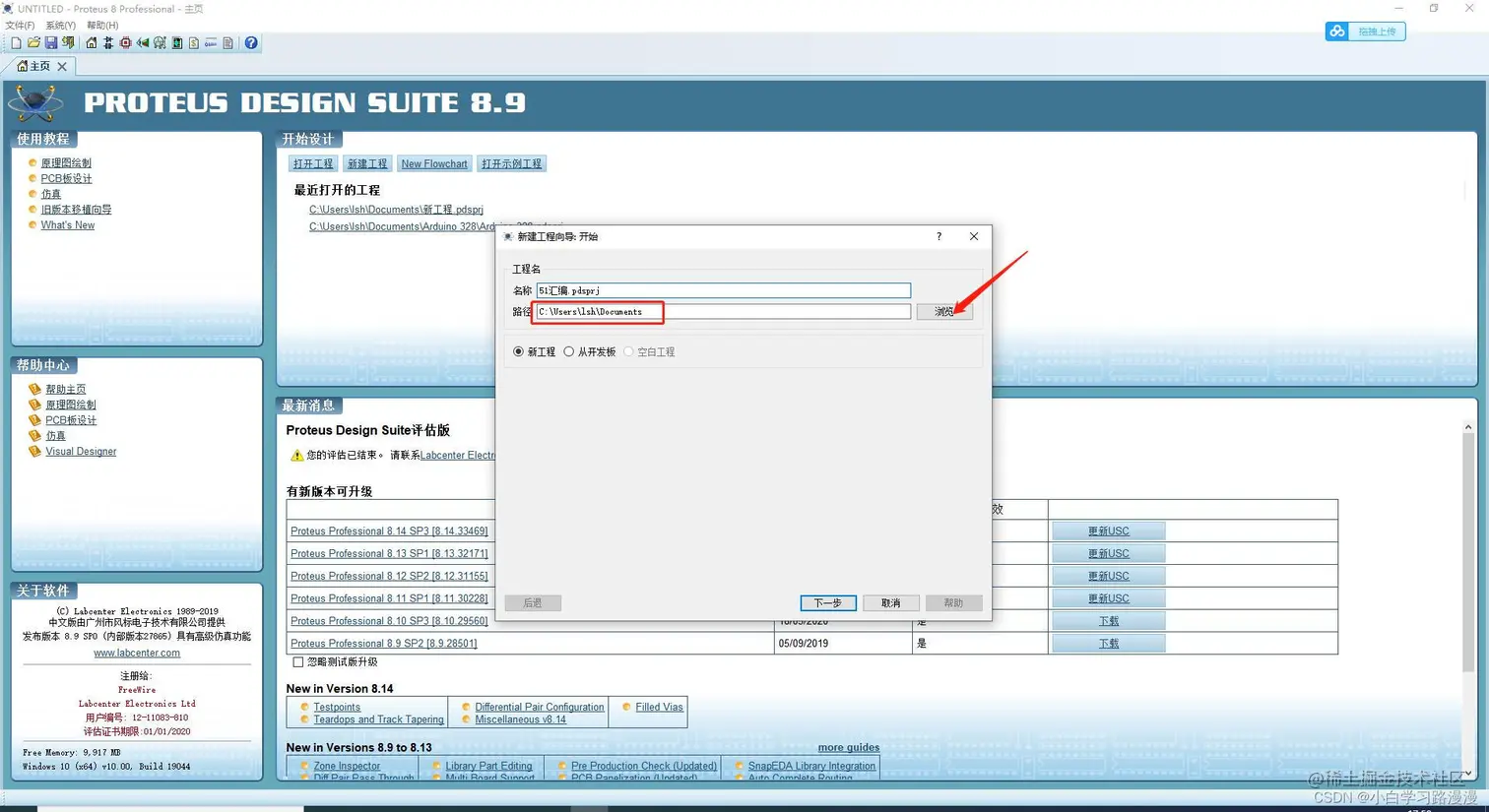1489x812 pixels.
Task: Select the 新工程 radio button
Action: [519, 351]
